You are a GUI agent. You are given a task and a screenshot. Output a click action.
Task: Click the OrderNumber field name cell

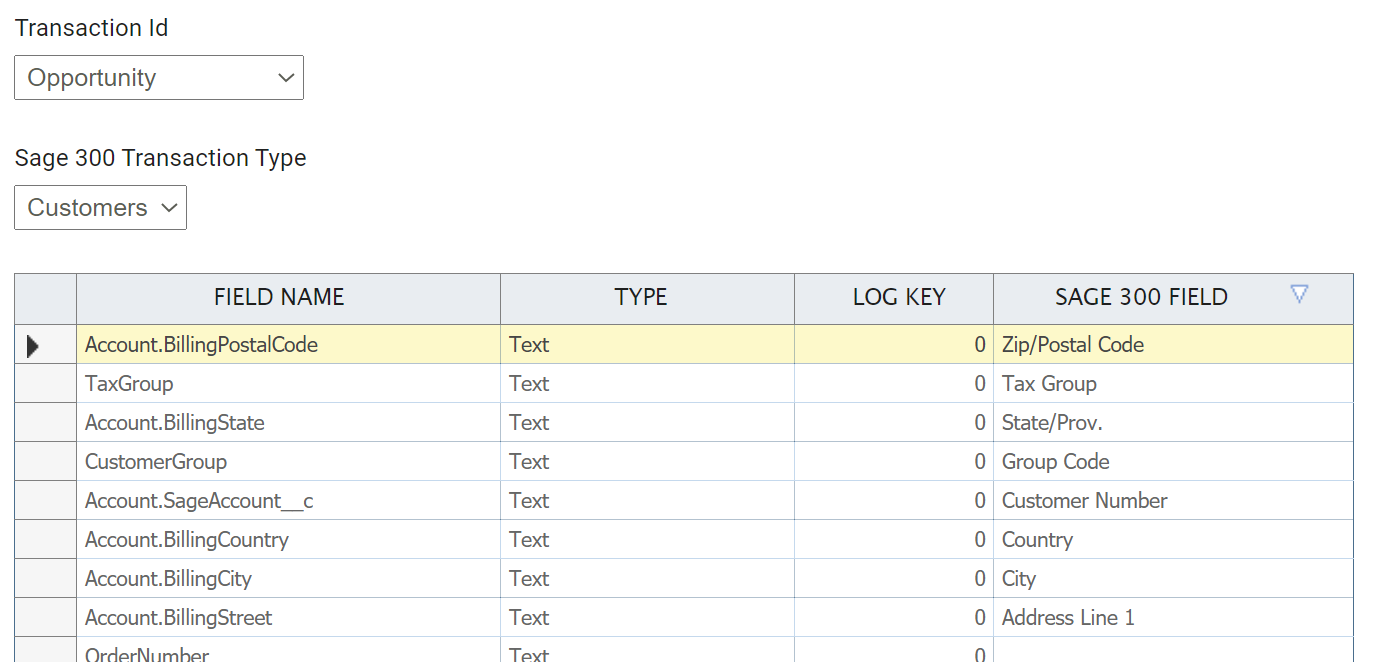click(147, 652)
